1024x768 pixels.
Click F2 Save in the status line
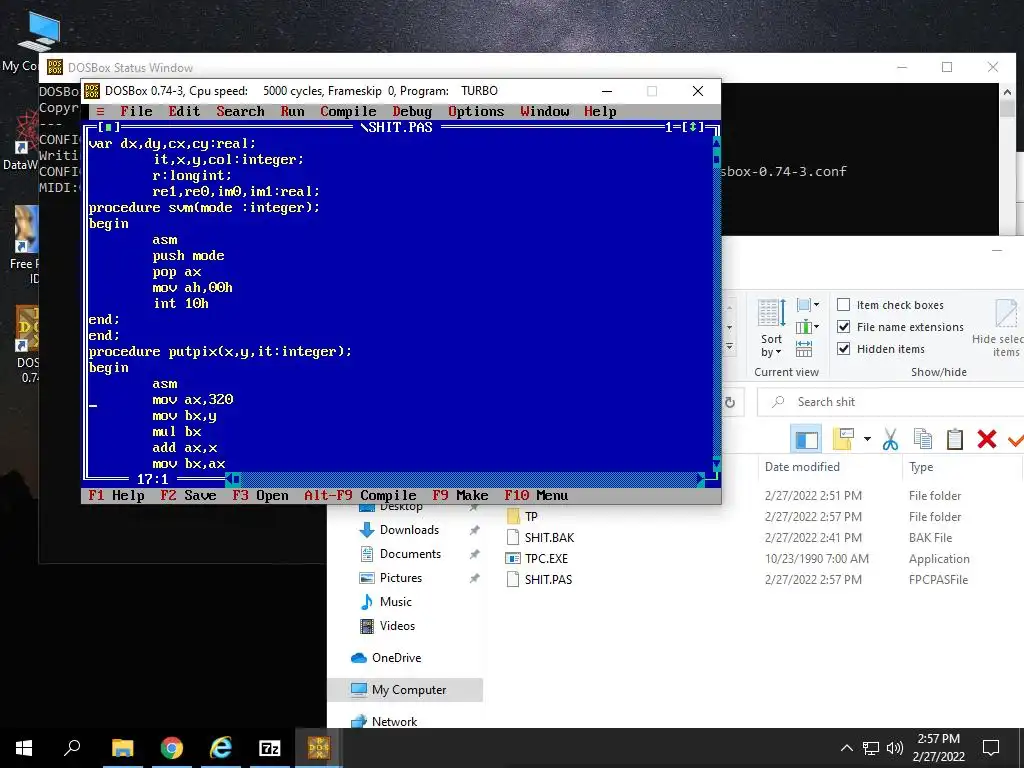coord(188,496)
